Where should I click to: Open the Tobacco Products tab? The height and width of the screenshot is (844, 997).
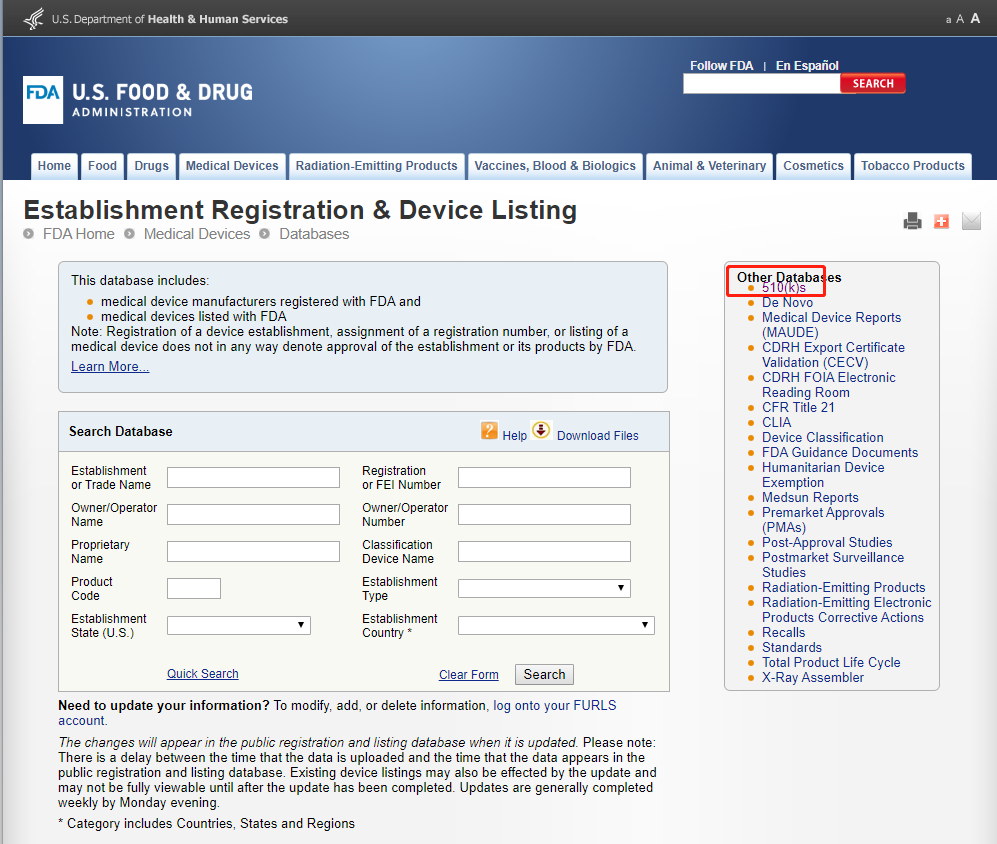(x=912, y=166)
